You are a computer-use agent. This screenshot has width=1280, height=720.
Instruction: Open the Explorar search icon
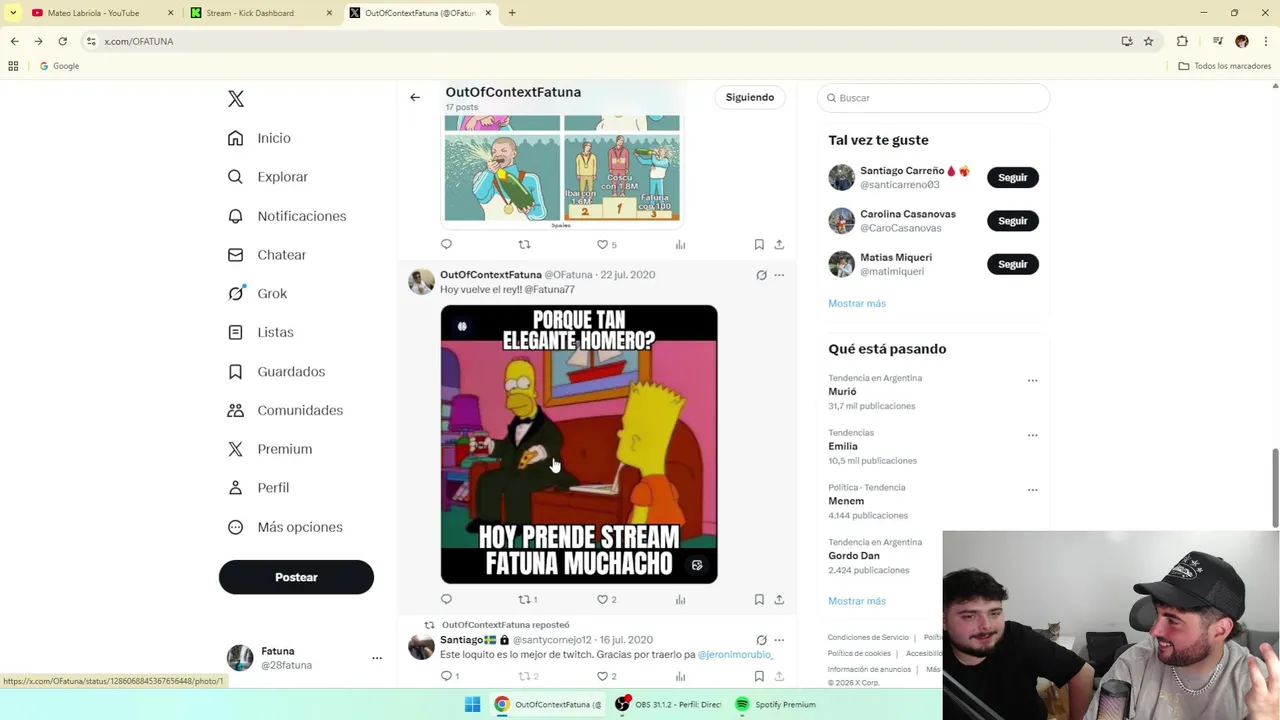pos(235,177)
